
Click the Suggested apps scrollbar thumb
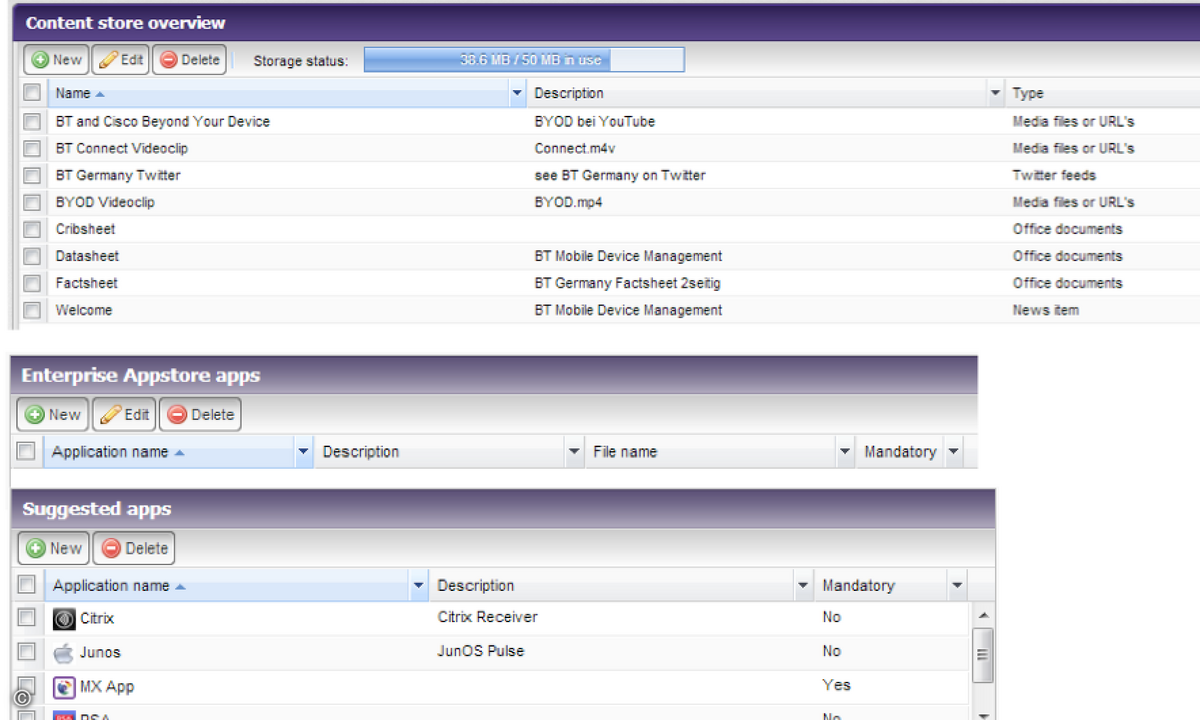tap(983, 655)
